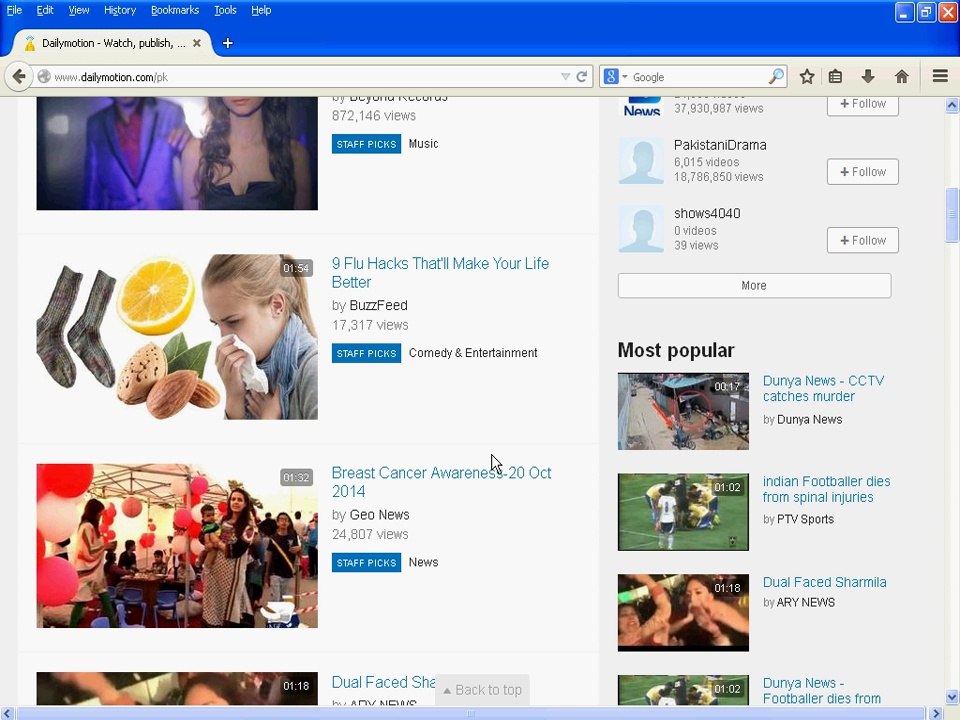This screenshot has height=720, width=960.
Task: Click the site identity globe icon
Action: click(43, 77)
